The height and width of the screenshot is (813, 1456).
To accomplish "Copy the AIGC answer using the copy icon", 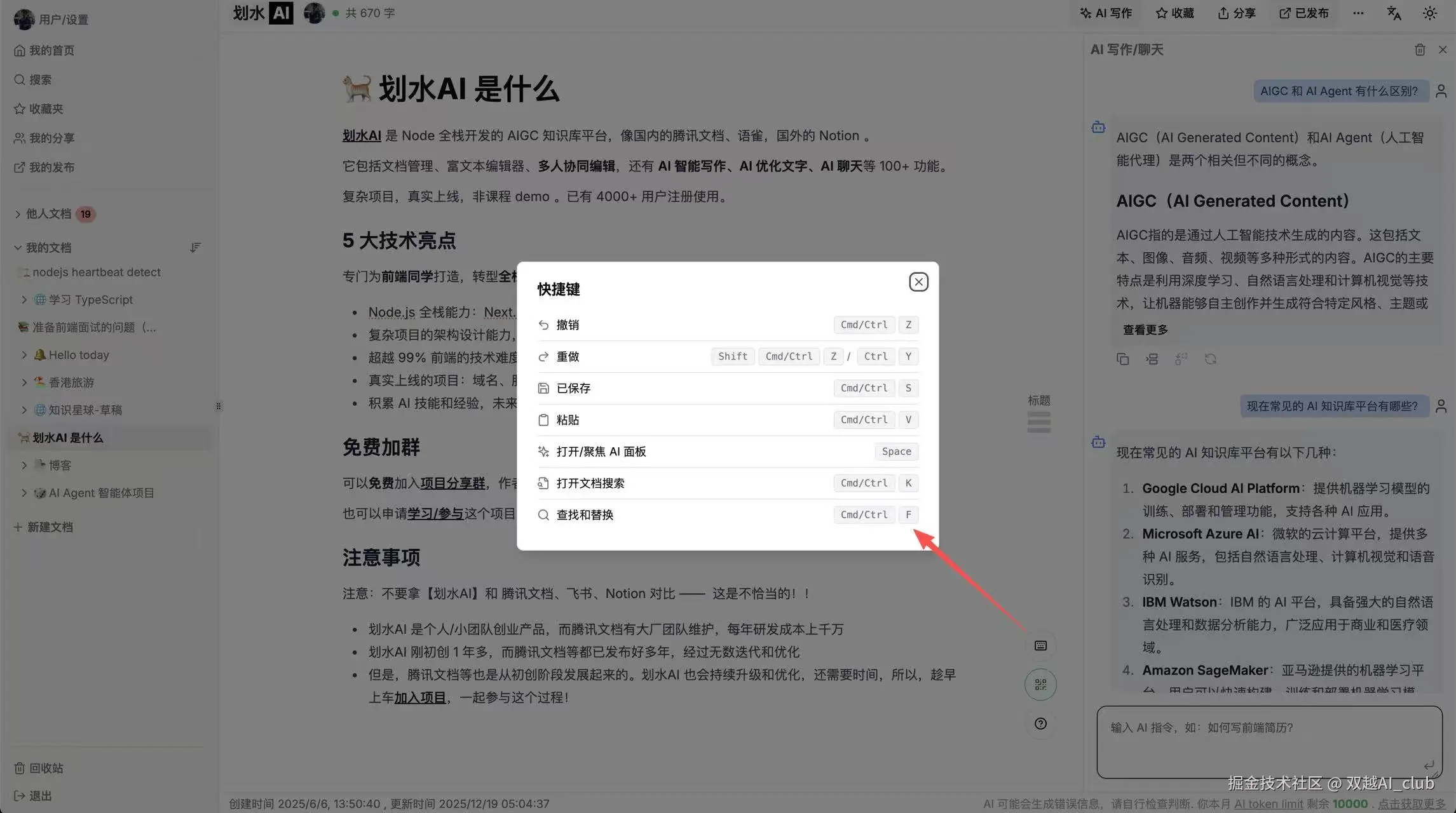I will (x=1122, y=359).
